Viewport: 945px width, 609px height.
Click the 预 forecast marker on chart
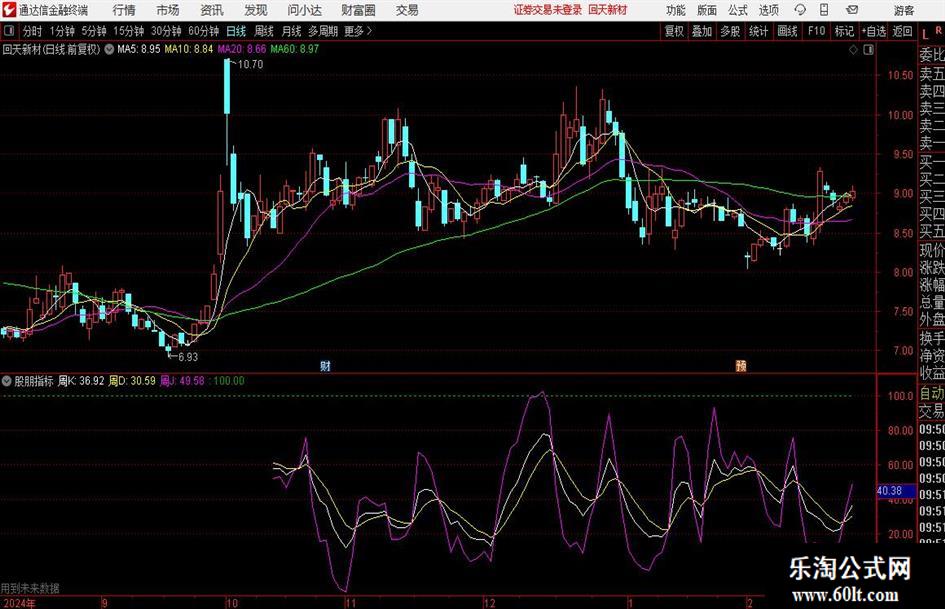coord(741,365)
